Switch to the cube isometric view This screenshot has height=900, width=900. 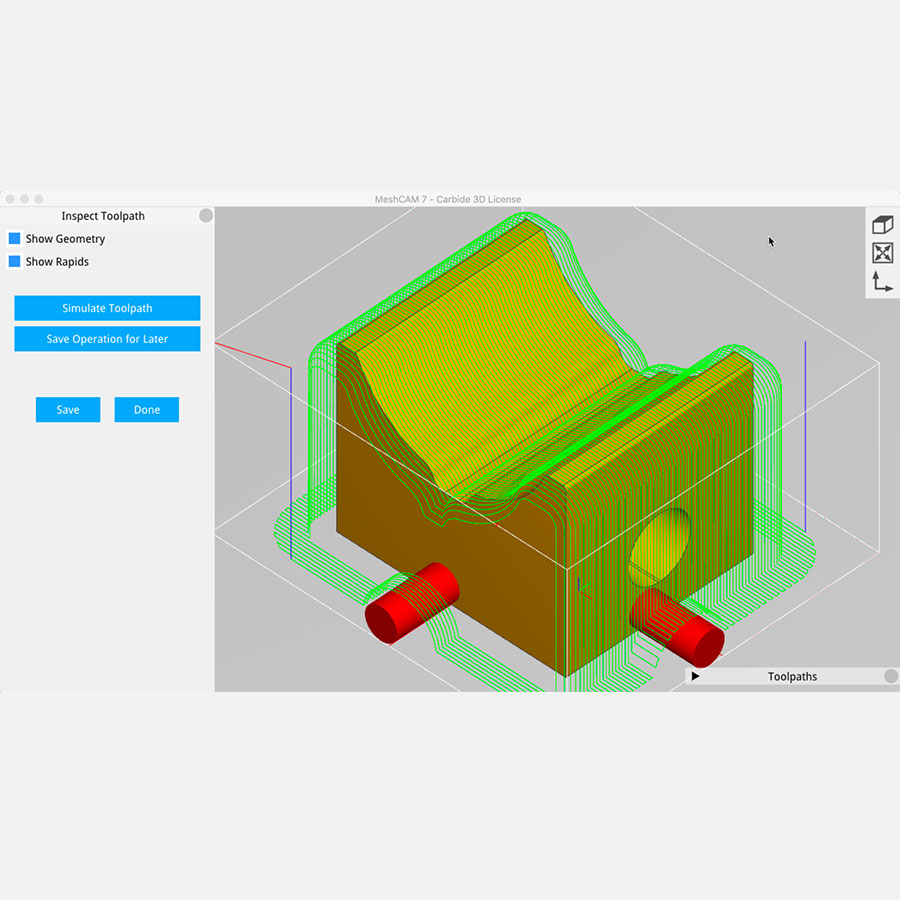[x=883, y=224]
